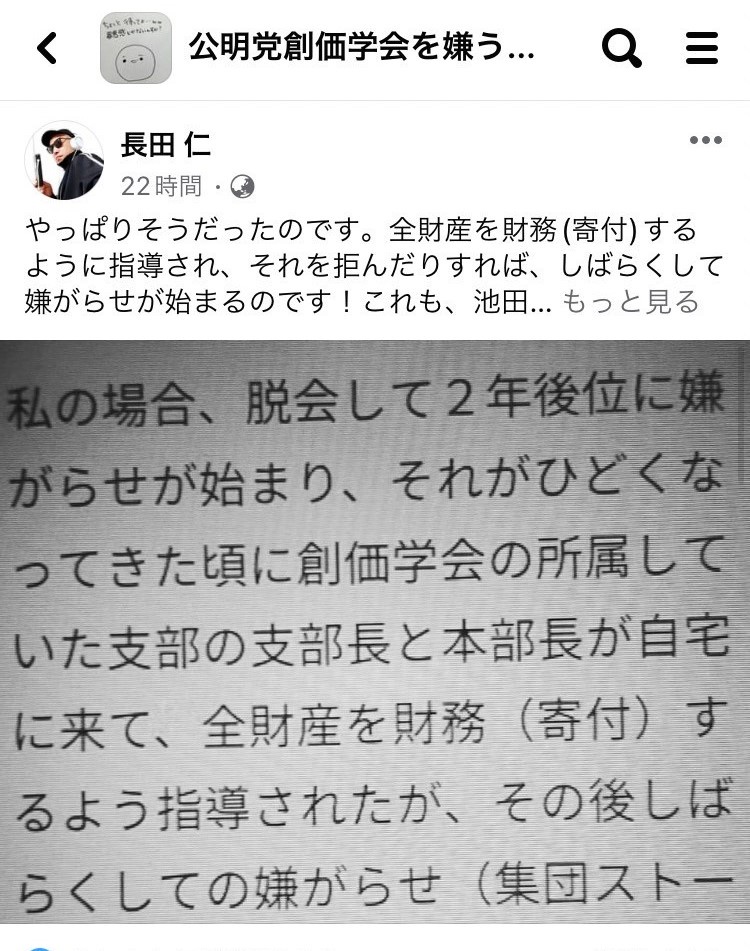Open post options via the three dots

[706, 140]
